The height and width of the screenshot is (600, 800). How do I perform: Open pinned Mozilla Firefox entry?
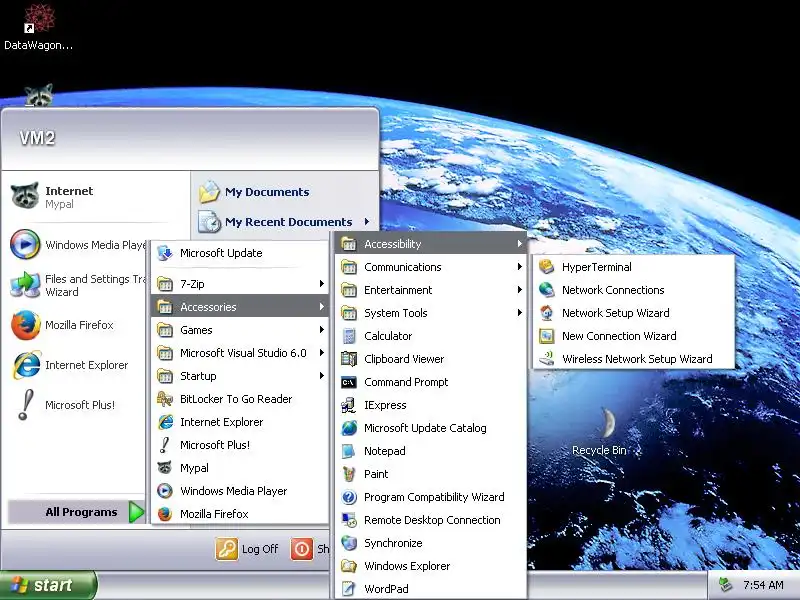[x=77, y=325]
